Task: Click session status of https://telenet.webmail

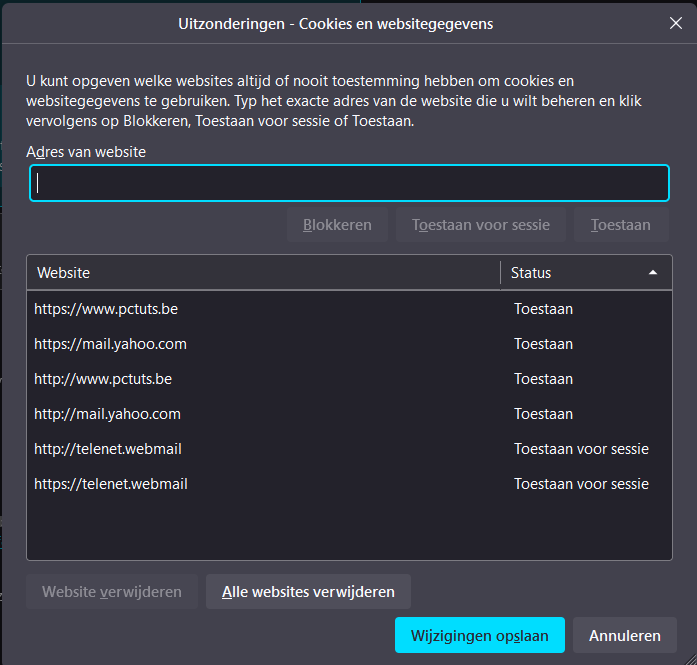Action: point(581,484)
